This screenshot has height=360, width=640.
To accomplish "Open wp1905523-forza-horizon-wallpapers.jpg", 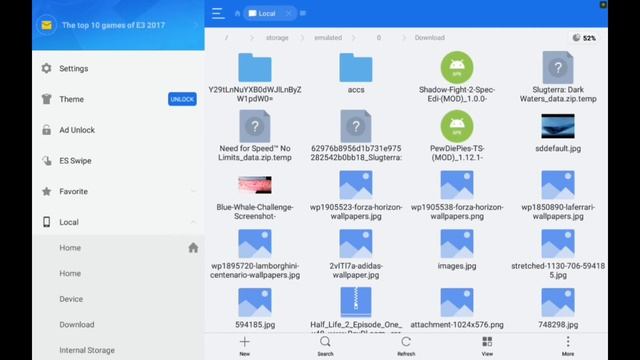I will (x=356, y=195).
